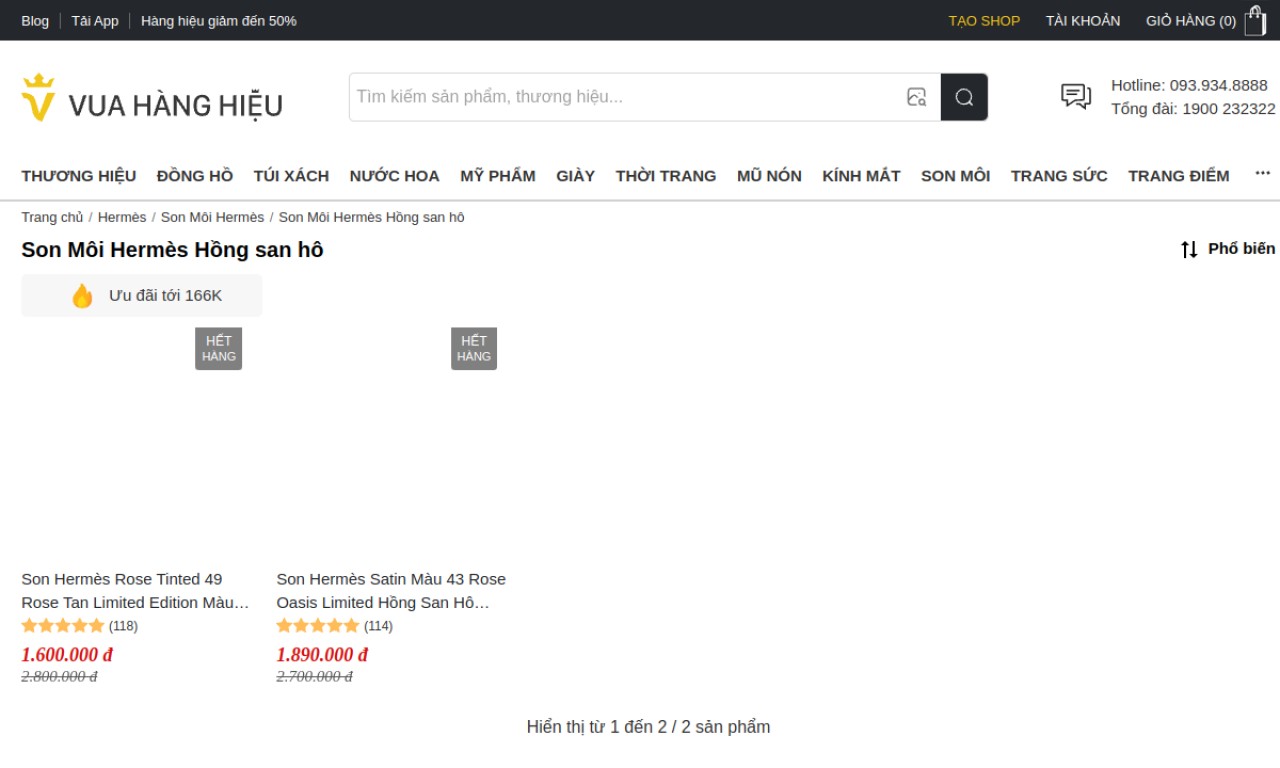Click the struck-through 2.700.000 đ price

click(314, 677)
